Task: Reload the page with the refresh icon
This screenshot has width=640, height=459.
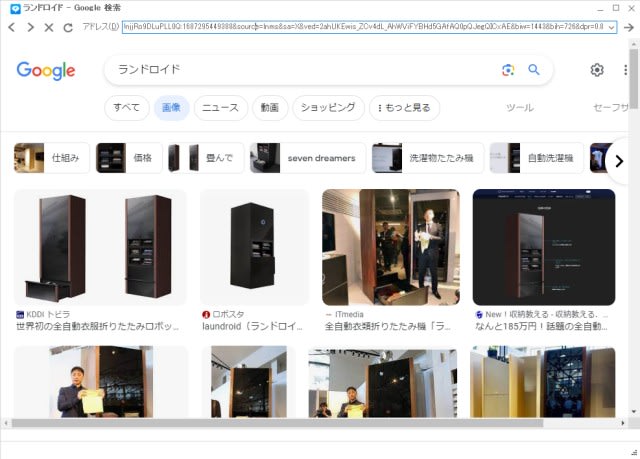Action: tap(68, 27)
